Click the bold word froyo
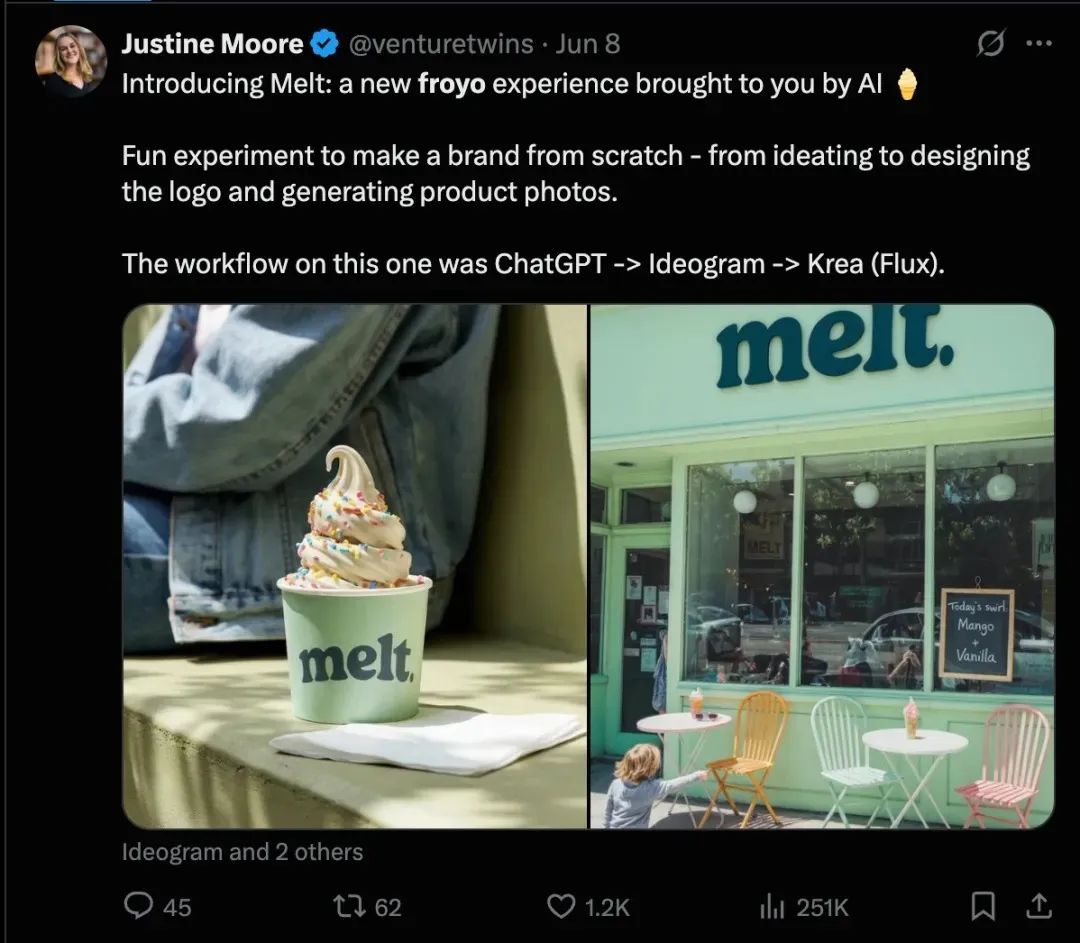Screen dimensions: 1080x943 click(x=452, y=84)
